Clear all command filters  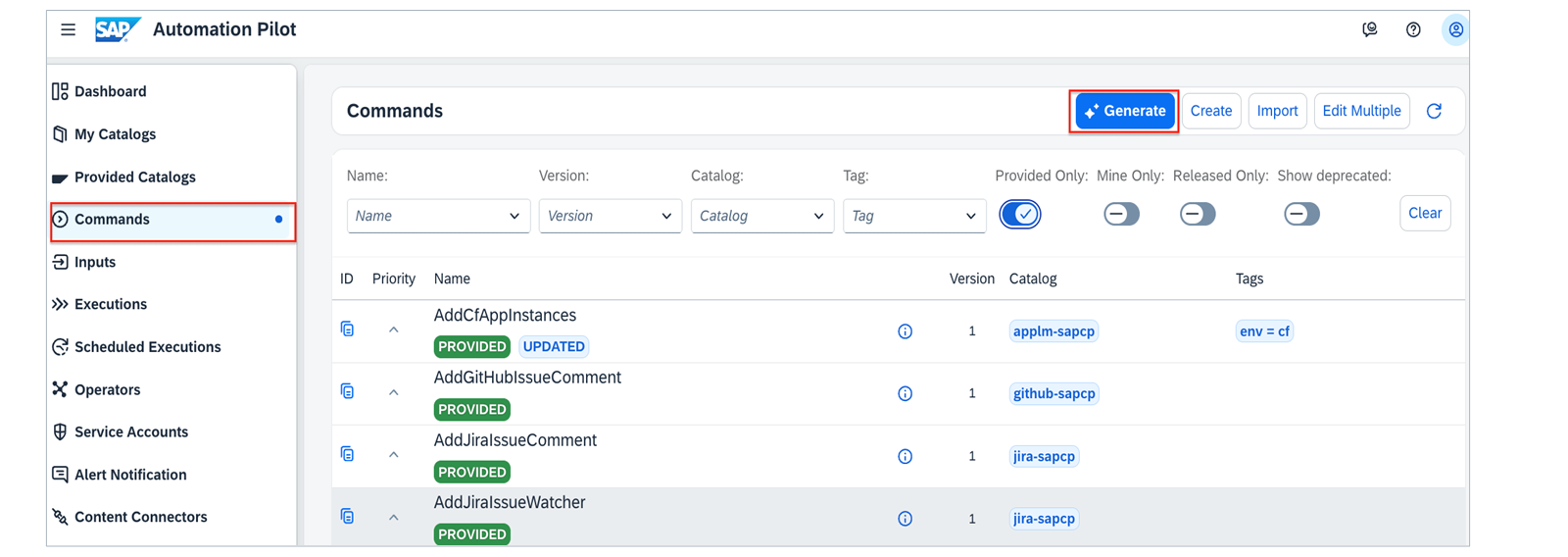coord(1425,213)
